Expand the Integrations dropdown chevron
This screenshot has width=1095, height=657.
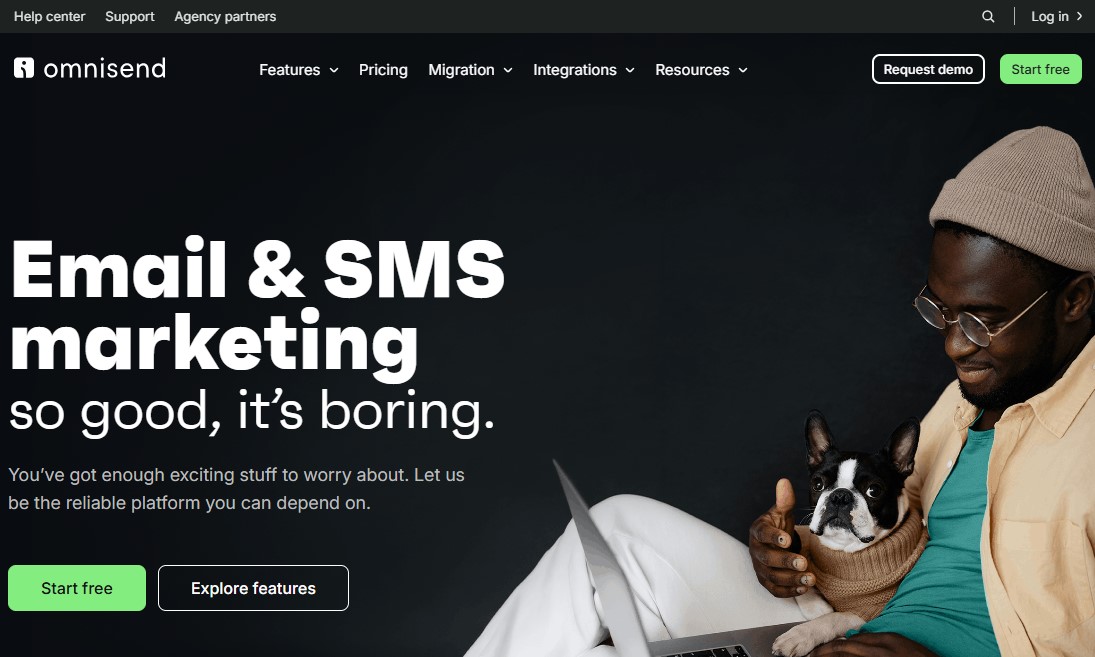(x=630, y=70)
